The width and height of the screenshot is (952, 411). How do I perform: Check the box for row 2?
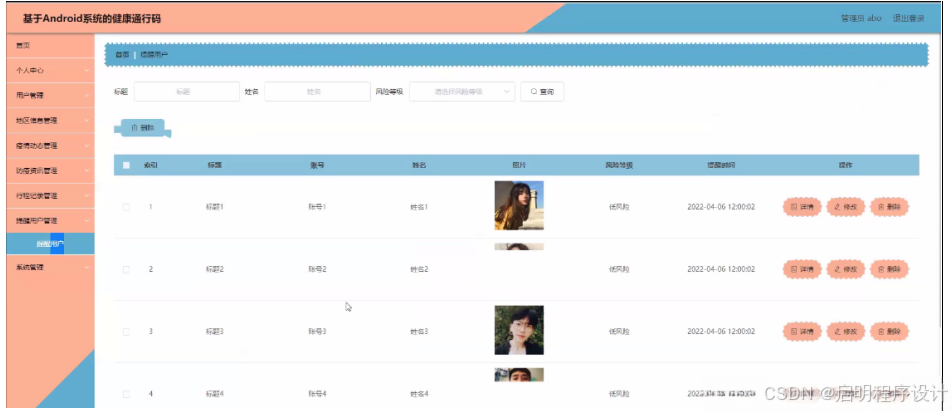[x=126, y=269]
